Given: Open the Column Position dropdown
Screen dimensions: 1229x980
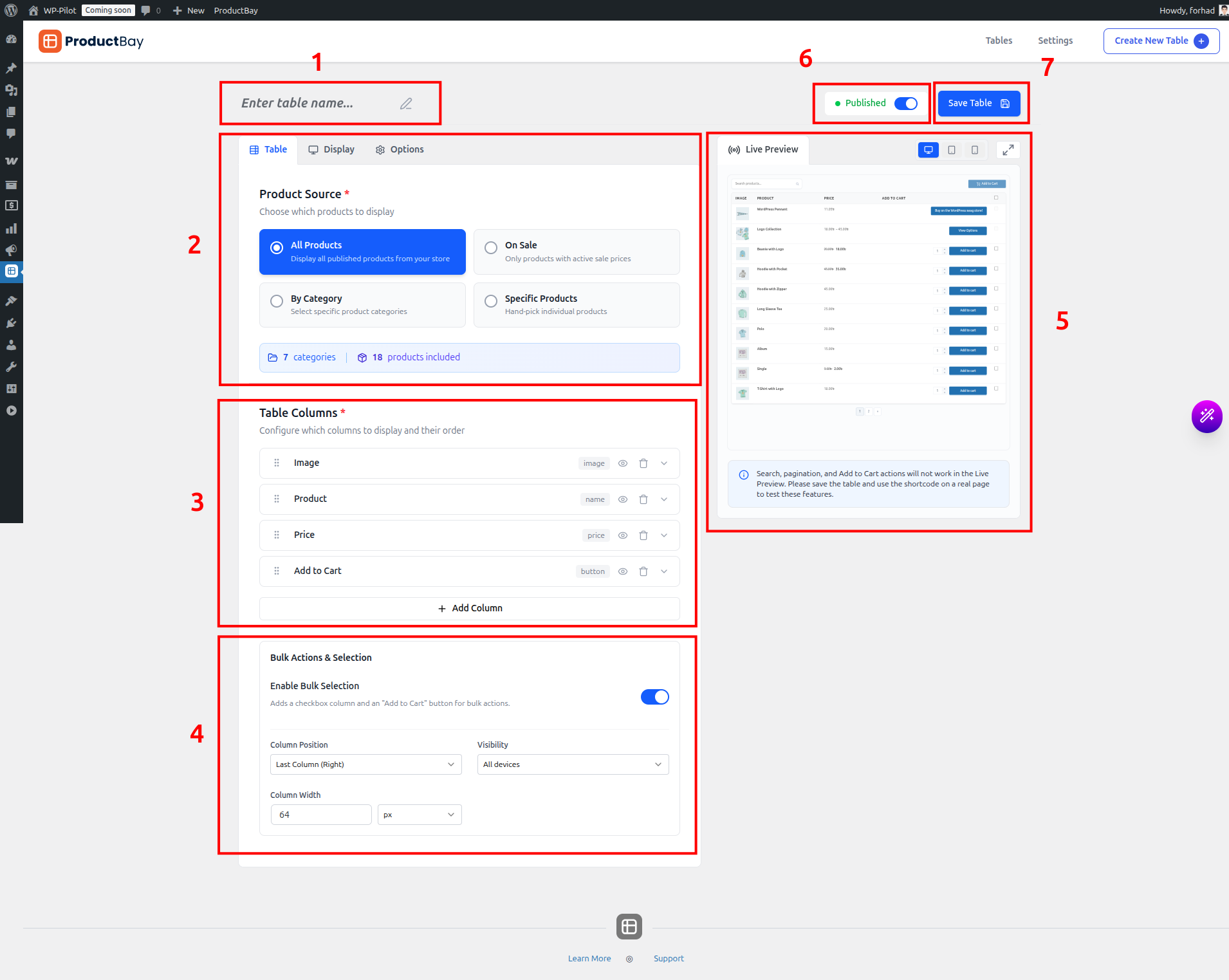Looking at the screenshot, I should click(365, 764).
